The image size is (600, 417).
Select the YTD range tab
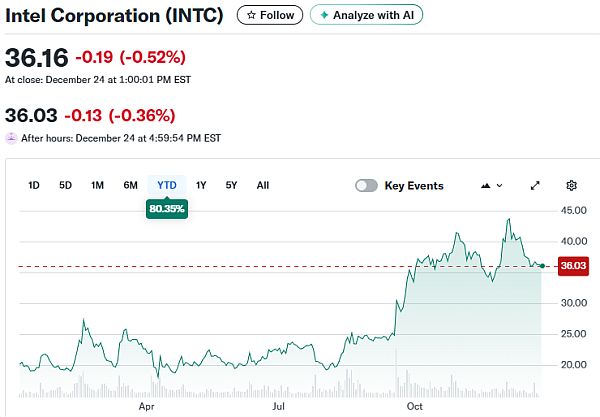(166, 185)
